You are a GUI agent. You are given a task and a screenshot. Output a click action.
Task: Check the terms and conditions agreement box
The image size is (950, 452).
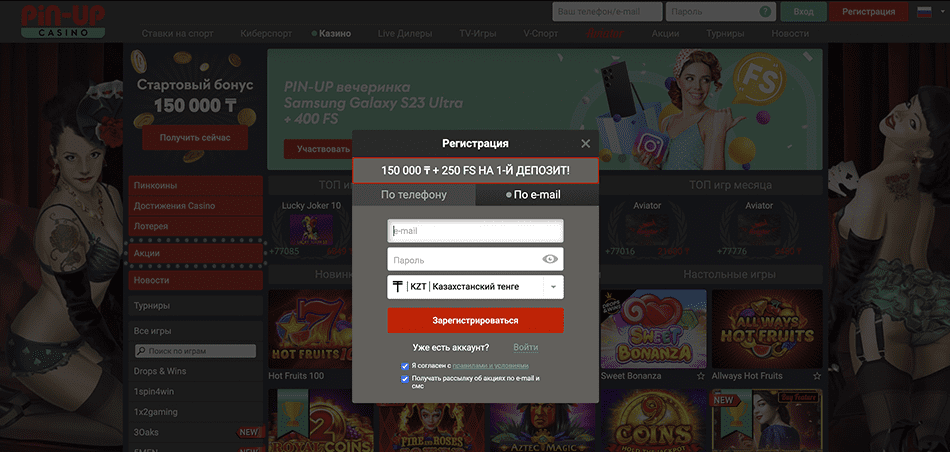(405, 366)
